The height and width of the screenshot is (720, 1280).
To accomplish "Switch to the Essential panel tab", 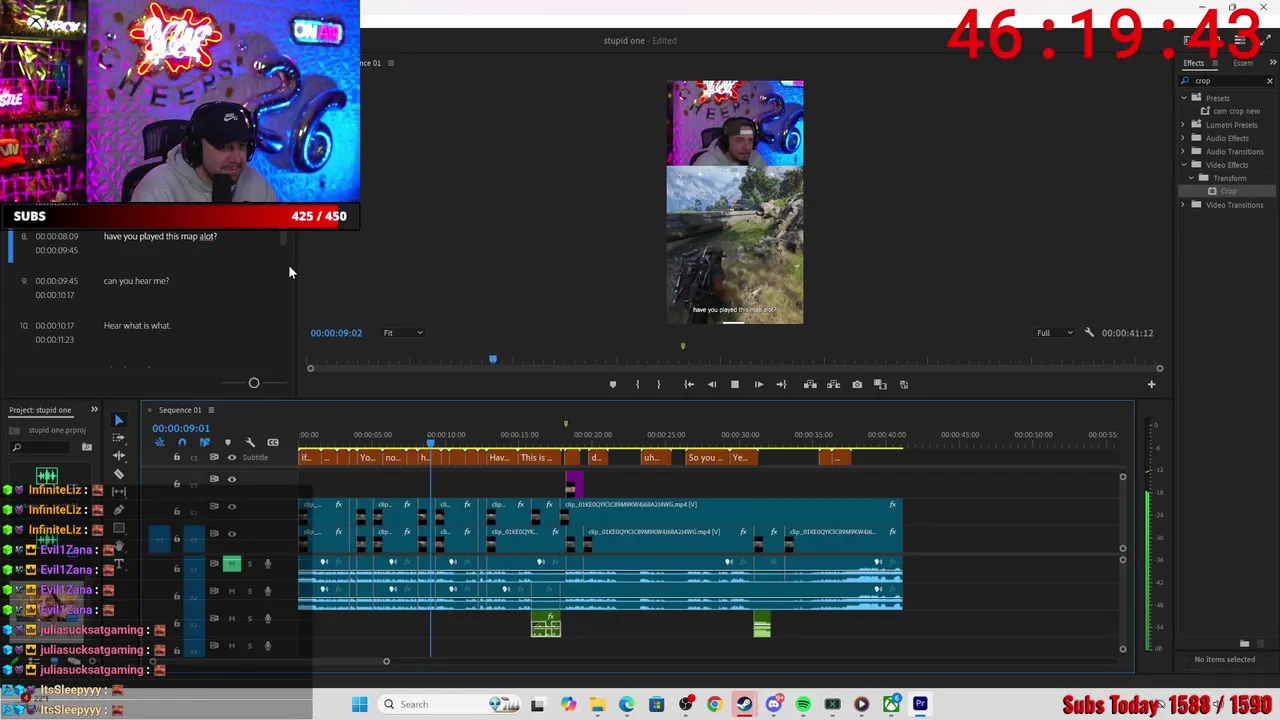I will point(1243,63).
